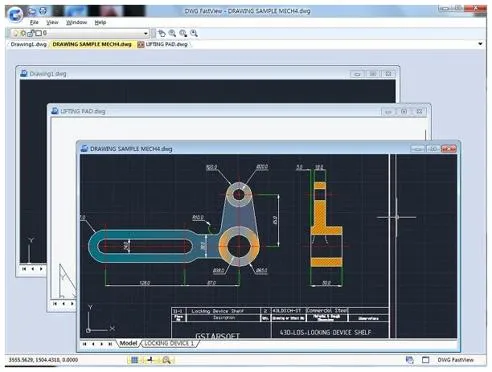Minimize the LIFTING PAD.dwg child window

point(388,112)
